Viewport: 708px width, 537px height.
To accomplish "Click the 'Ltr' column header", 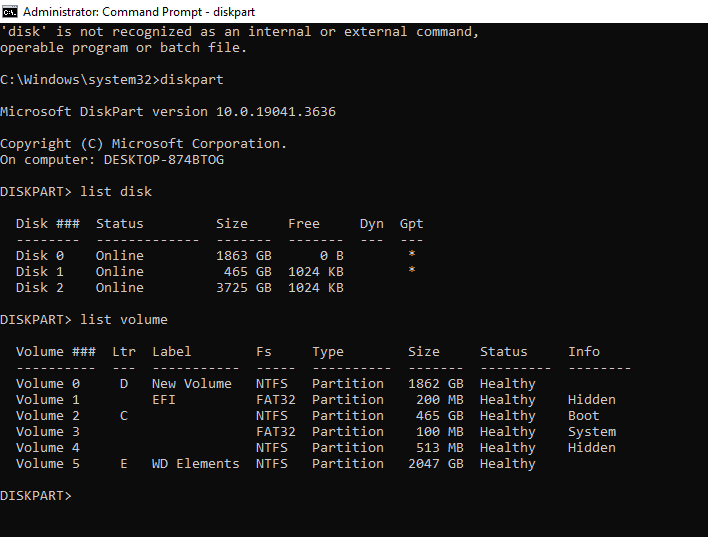I will click(x=124, y=351).
